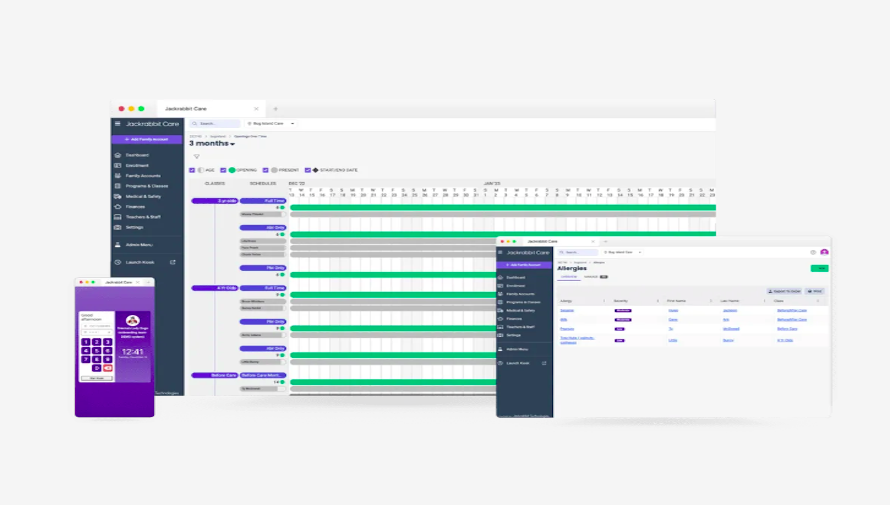890x505 pixels.
Task: Toggle the hamburger menu in the Openings window
Action: coord(117,124)
